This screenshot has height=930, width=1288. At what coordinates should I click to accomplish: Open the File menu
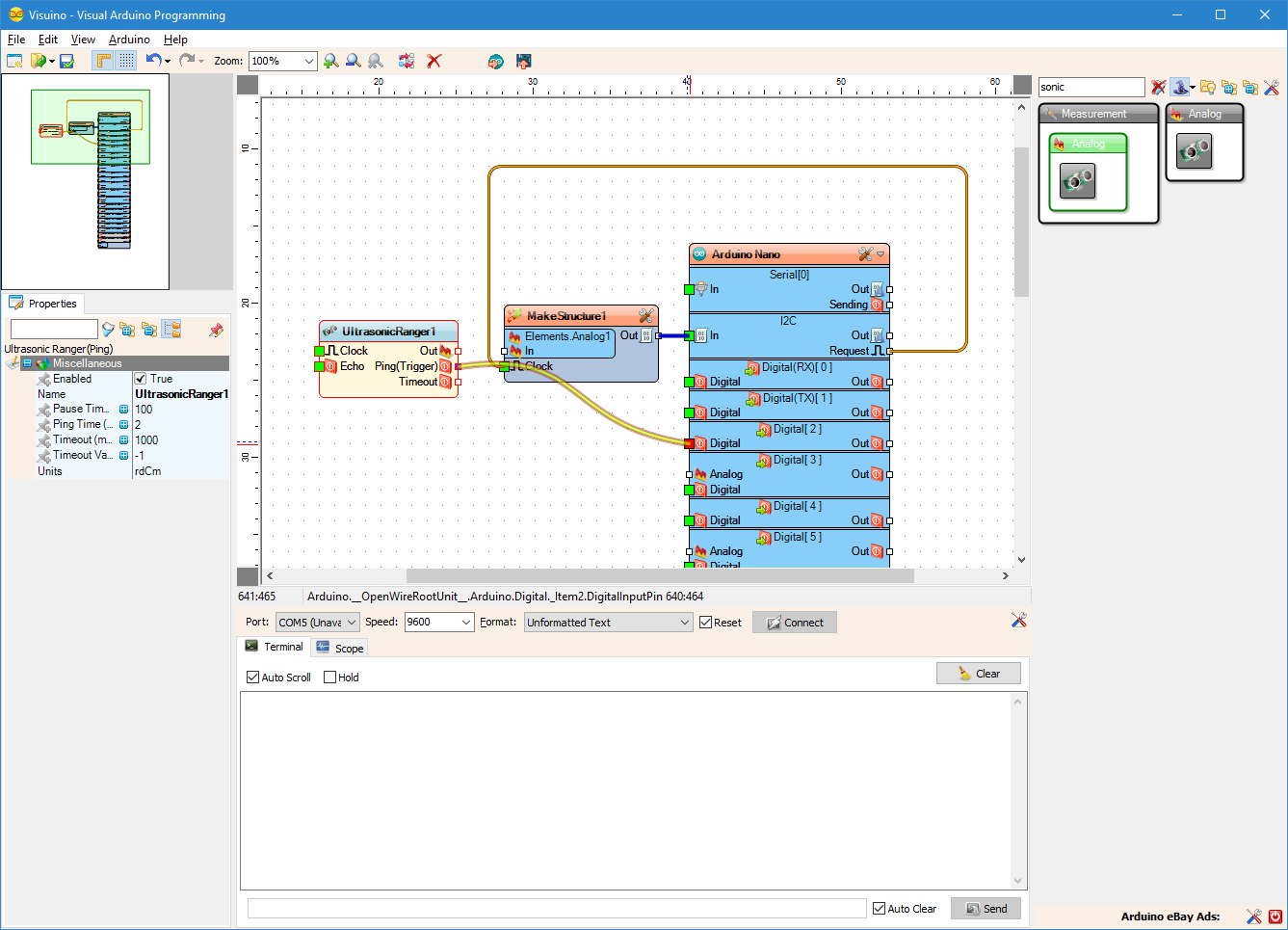(16, 40)
